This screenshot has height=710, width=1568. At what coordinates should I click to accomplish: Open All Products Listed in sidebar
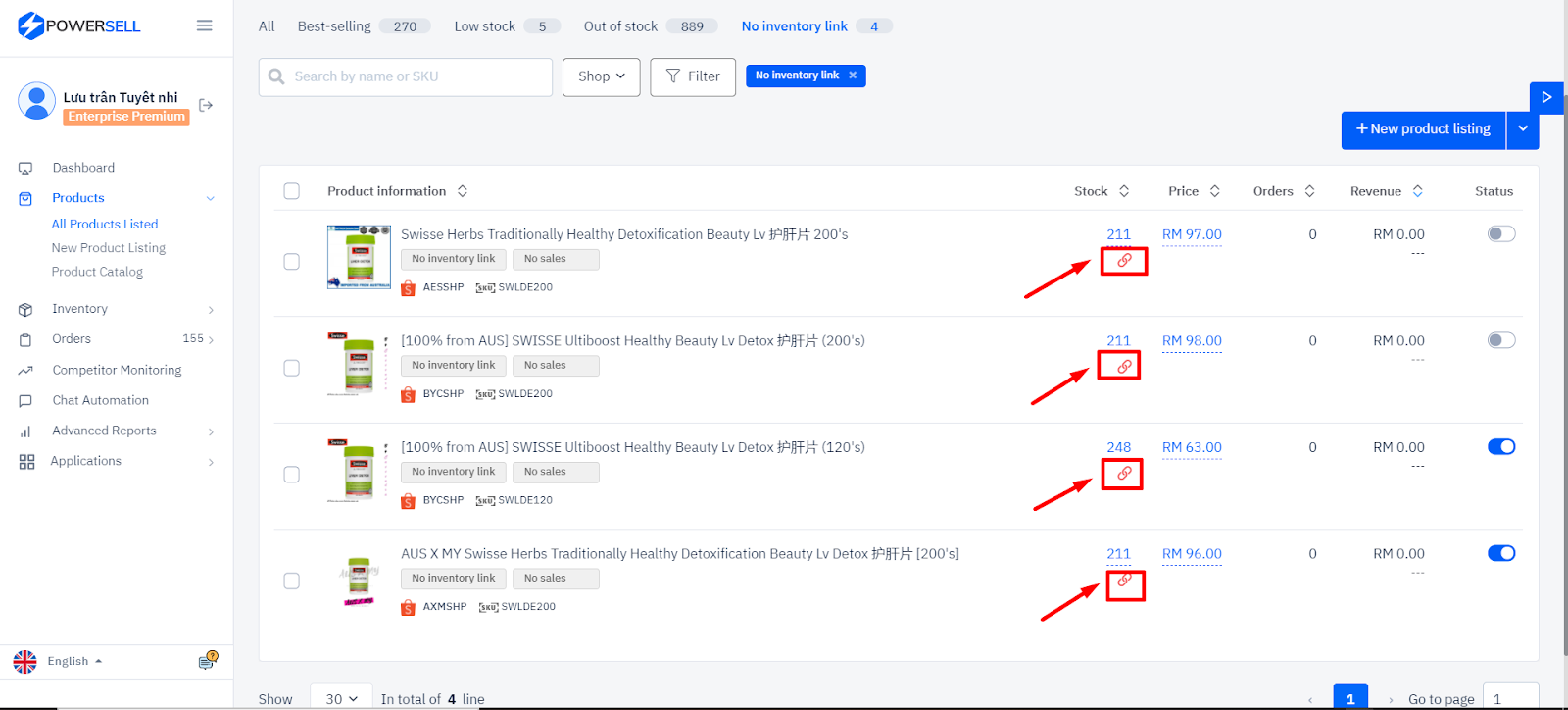pos(105,225)
